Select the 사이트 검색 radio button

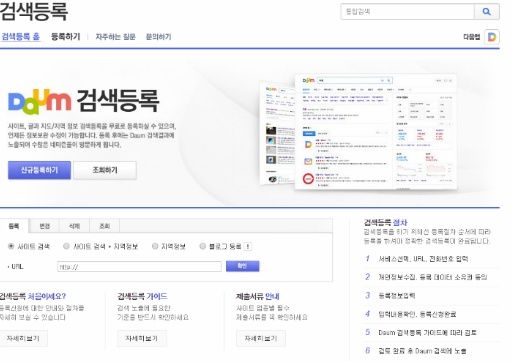click(x=11, y=246)
